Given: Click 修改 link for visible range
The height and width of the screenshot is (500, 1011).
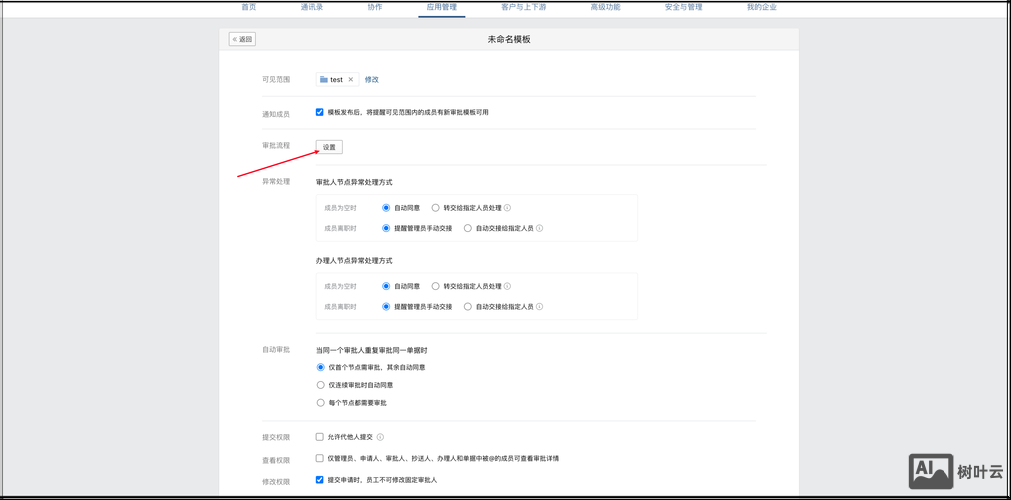Looking at the screenshot, I should [x=372, y=79].
